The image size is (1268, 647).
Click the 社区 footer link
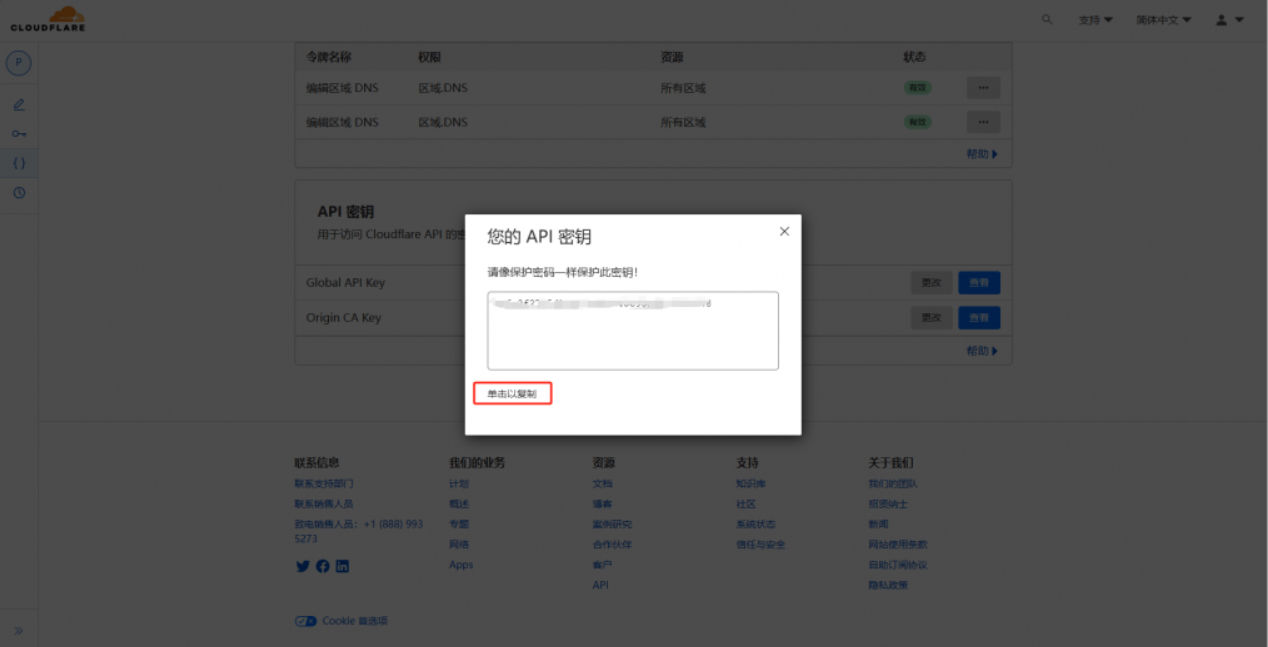pyautogui.click(x=746, y=504)
